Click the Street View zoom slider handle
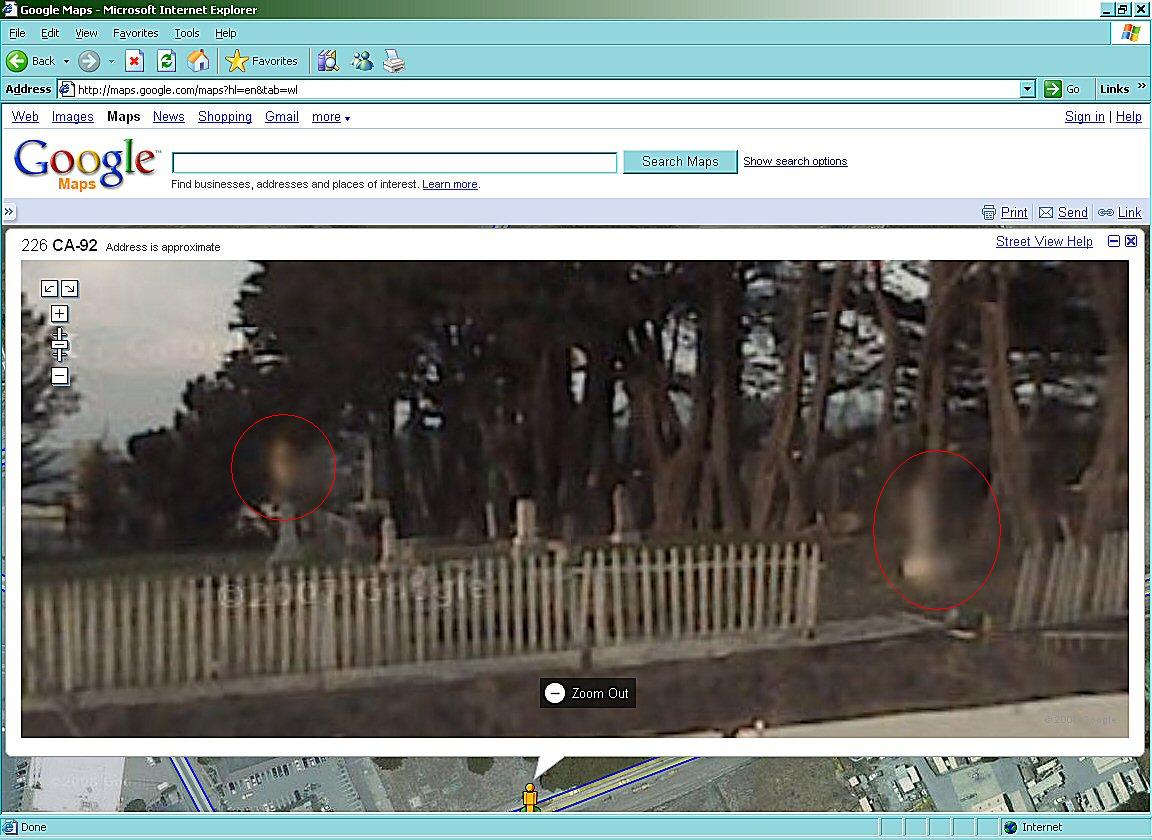 click(59, 345)
